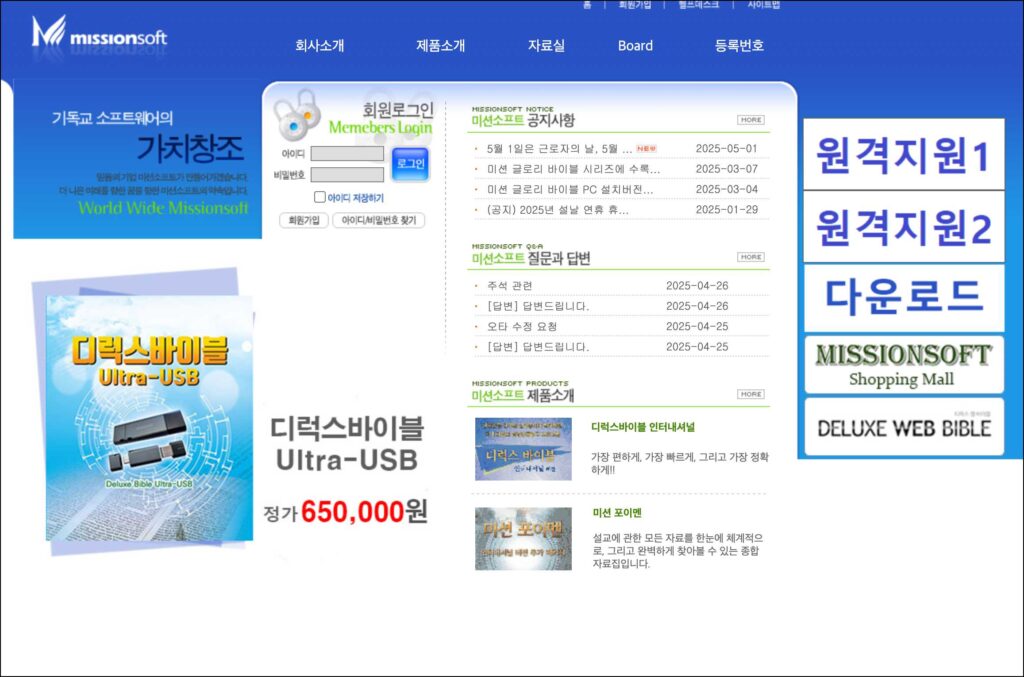Image resolution: width=1024 pixels, height=677 pixels.
Task: Open the 제품소개 menu
Action: 441,46
